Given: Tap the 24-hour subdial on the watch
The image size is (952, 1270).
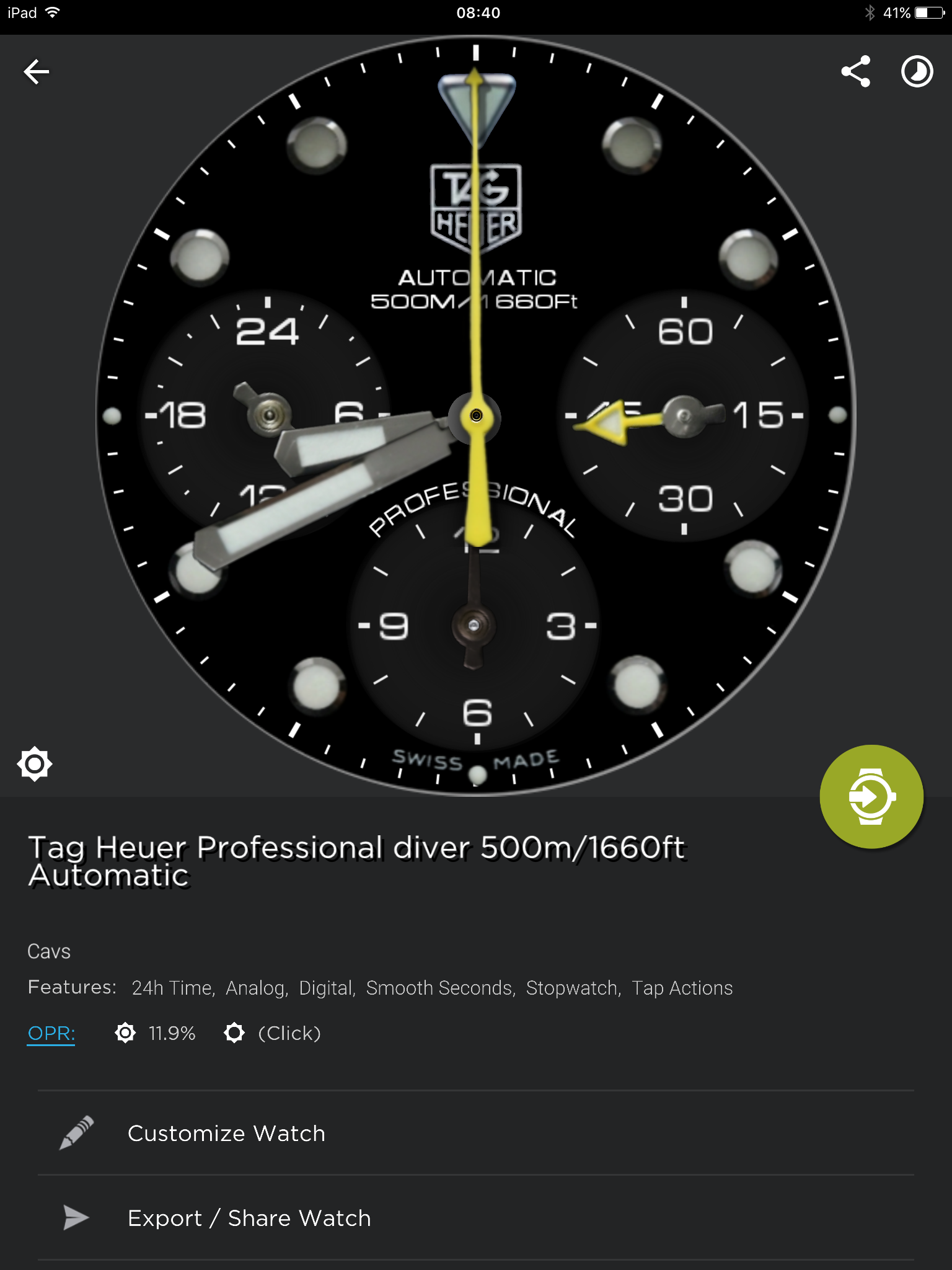Looking at the screenshot, I should (x=268, y=415).
